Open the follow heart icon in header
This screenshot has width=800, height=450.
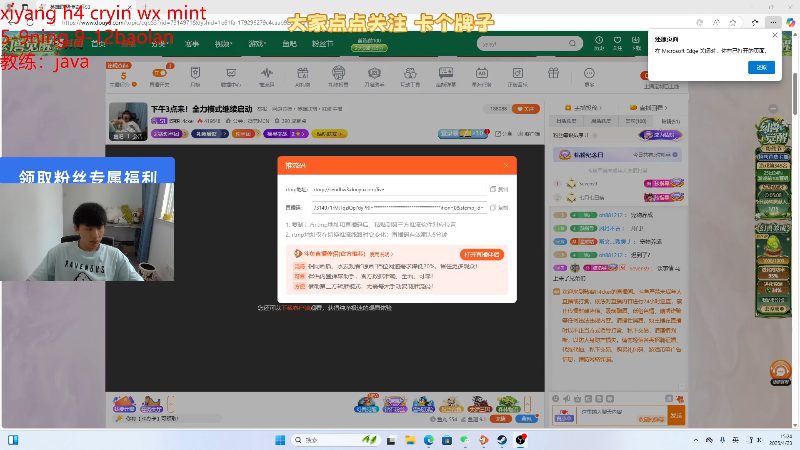617,42
